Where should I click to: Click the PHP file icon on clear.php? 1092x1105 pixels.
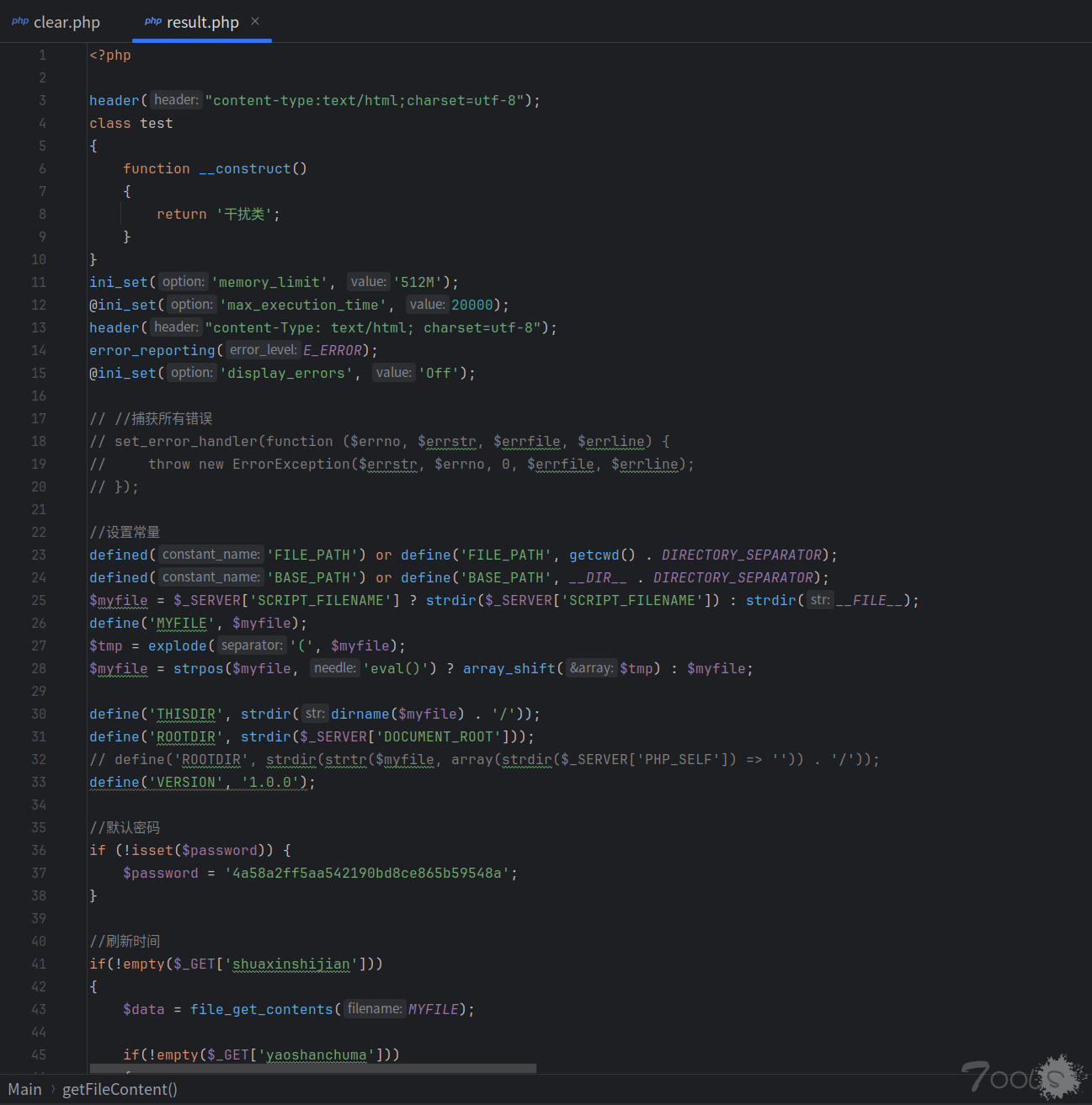coord(20,22)
